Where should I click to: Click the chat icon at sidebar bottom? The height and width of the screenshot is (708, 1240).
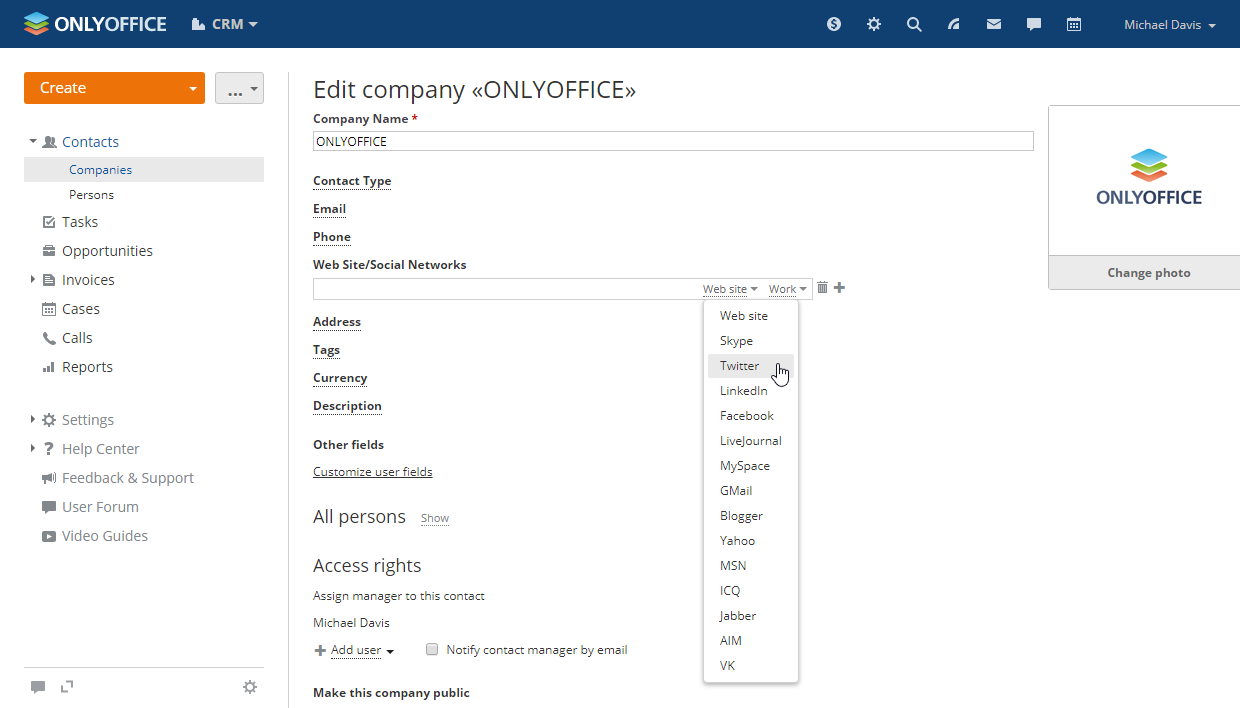(38, 687)
